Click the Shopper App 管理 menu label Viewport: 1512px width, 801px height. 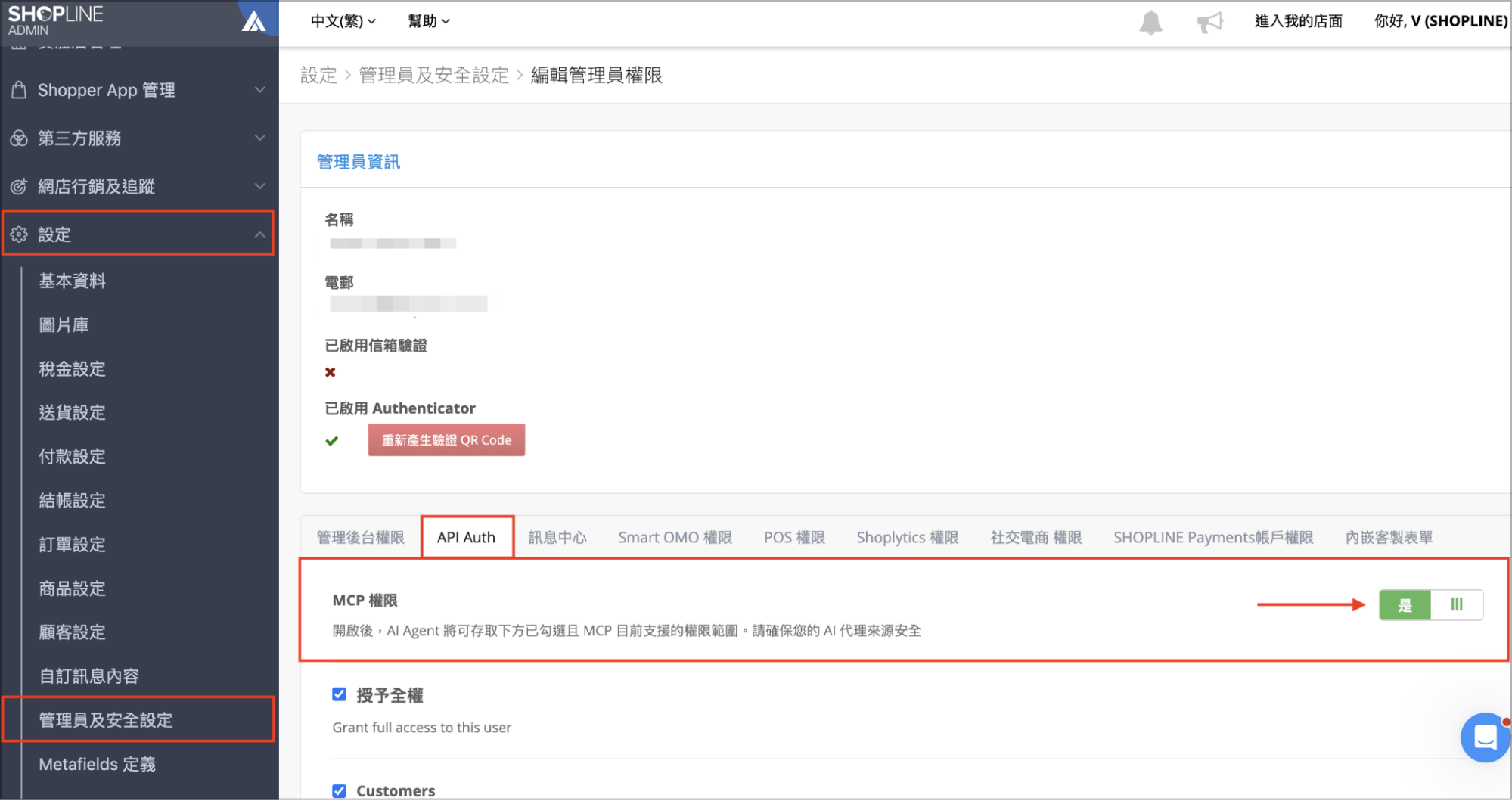[x=106, y=90]
